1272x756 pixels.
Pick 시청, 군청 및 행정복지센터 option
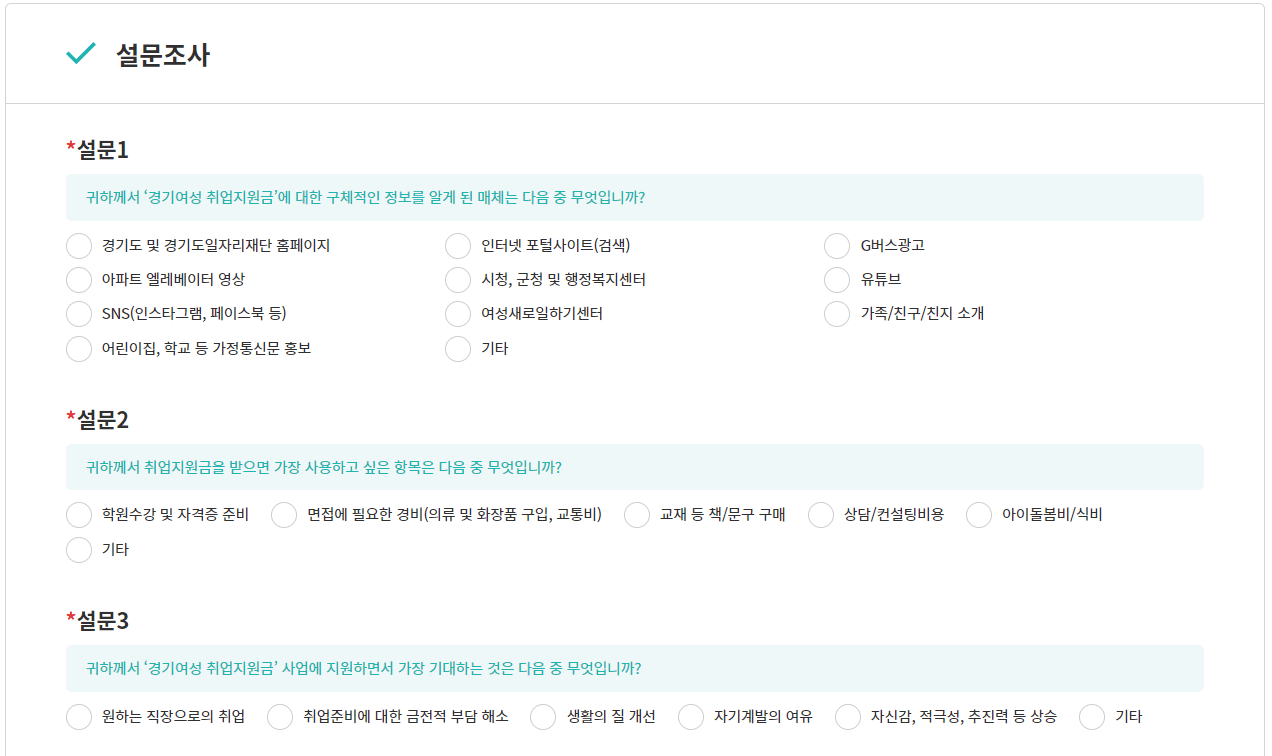pos(457,279)
